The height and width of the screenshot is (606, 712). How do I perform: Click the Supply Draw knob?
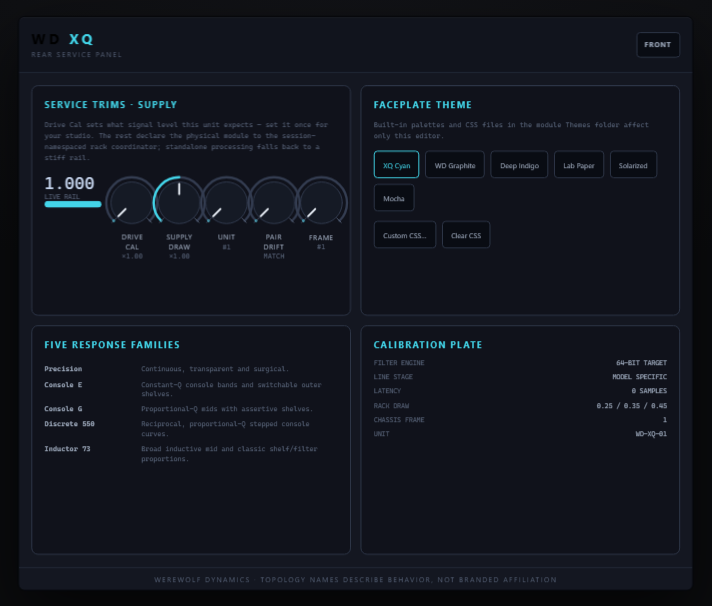179,202
